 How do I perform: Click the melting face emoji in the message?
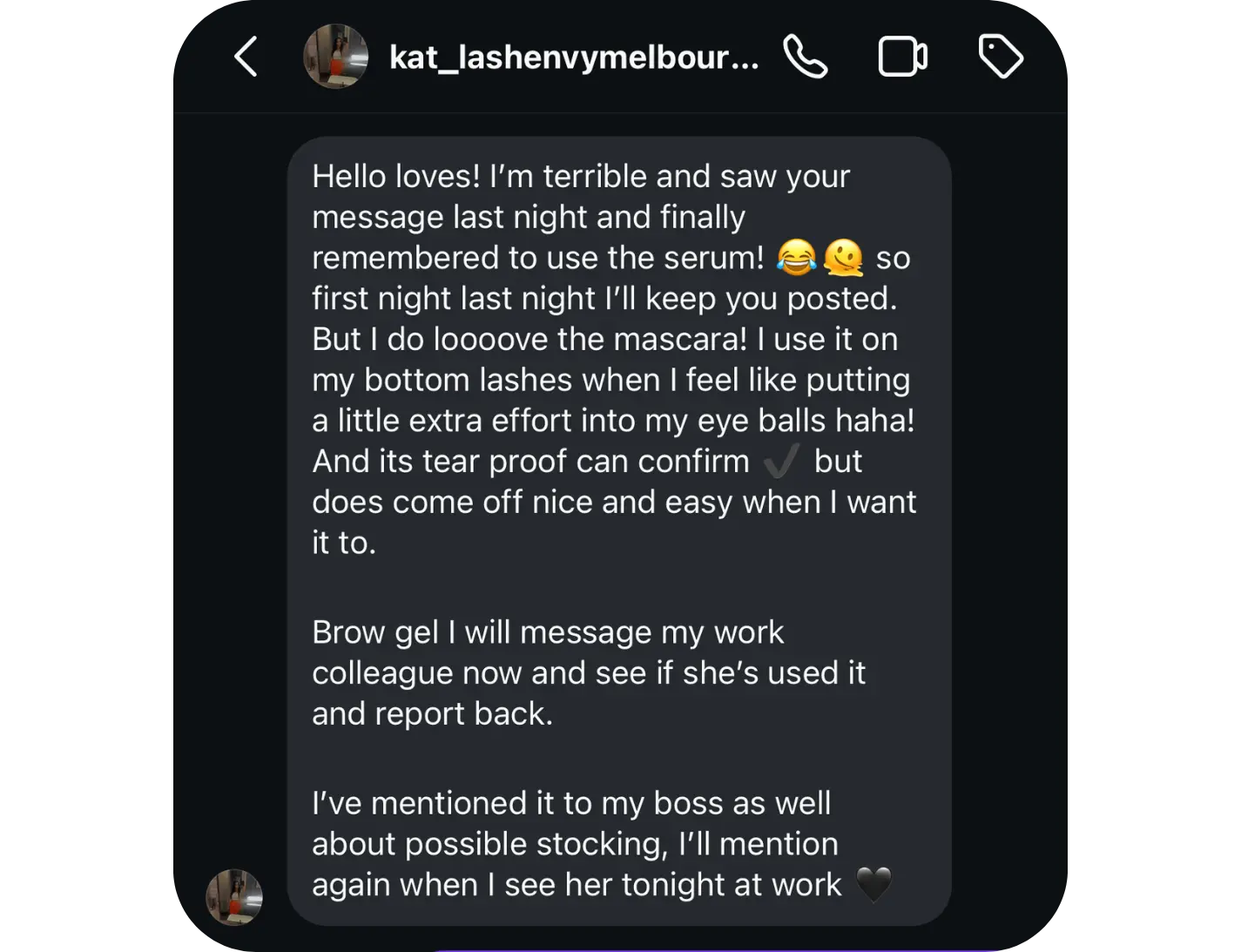[842, 258]
